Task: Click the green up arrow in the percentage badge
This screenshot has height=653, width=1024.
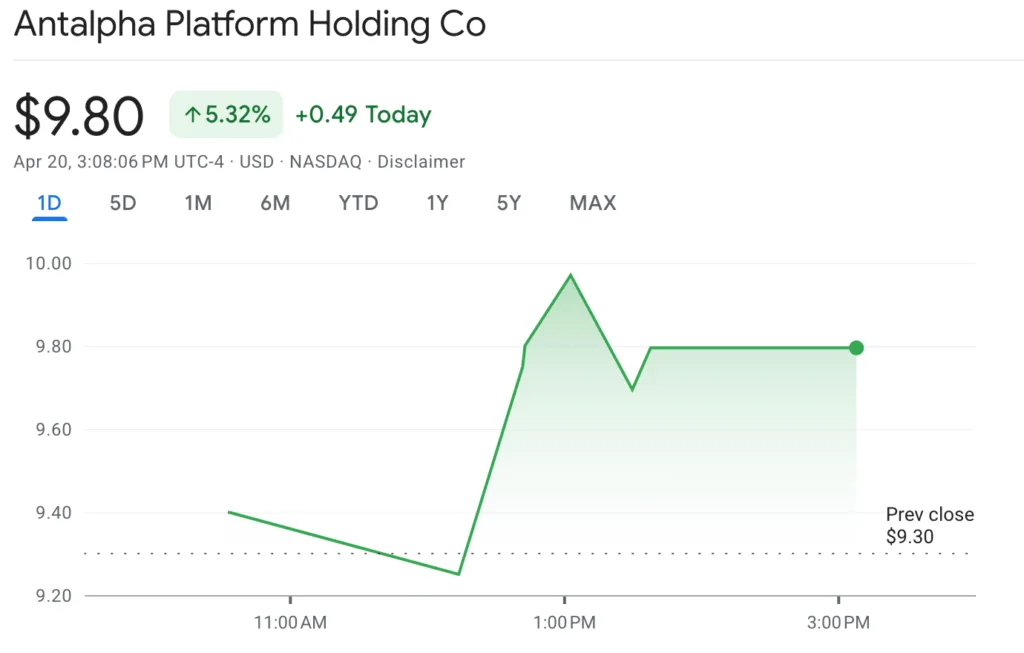Action: click(x=193, y=114)
